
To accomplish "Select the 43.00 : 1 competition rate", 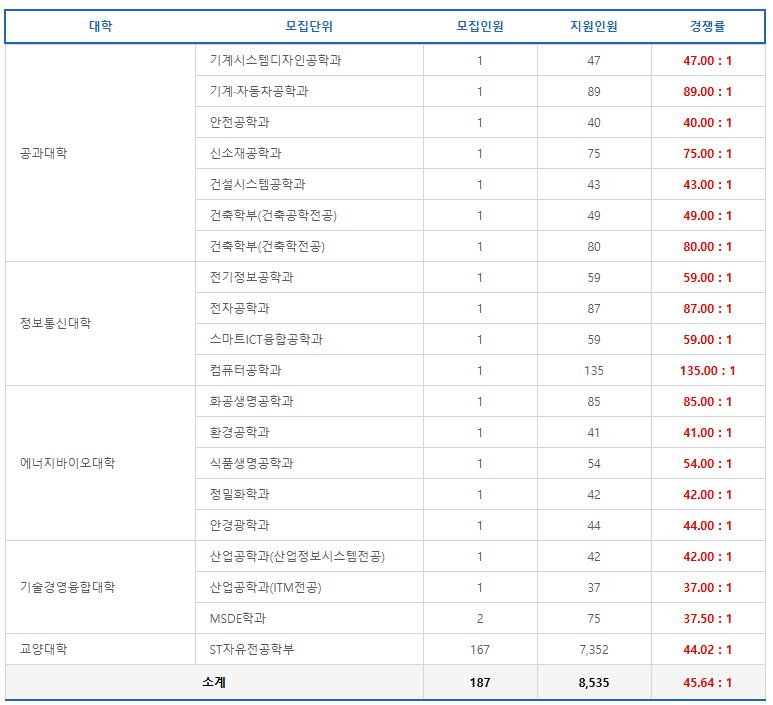I will pyautogui.click(x=707, y=185).
